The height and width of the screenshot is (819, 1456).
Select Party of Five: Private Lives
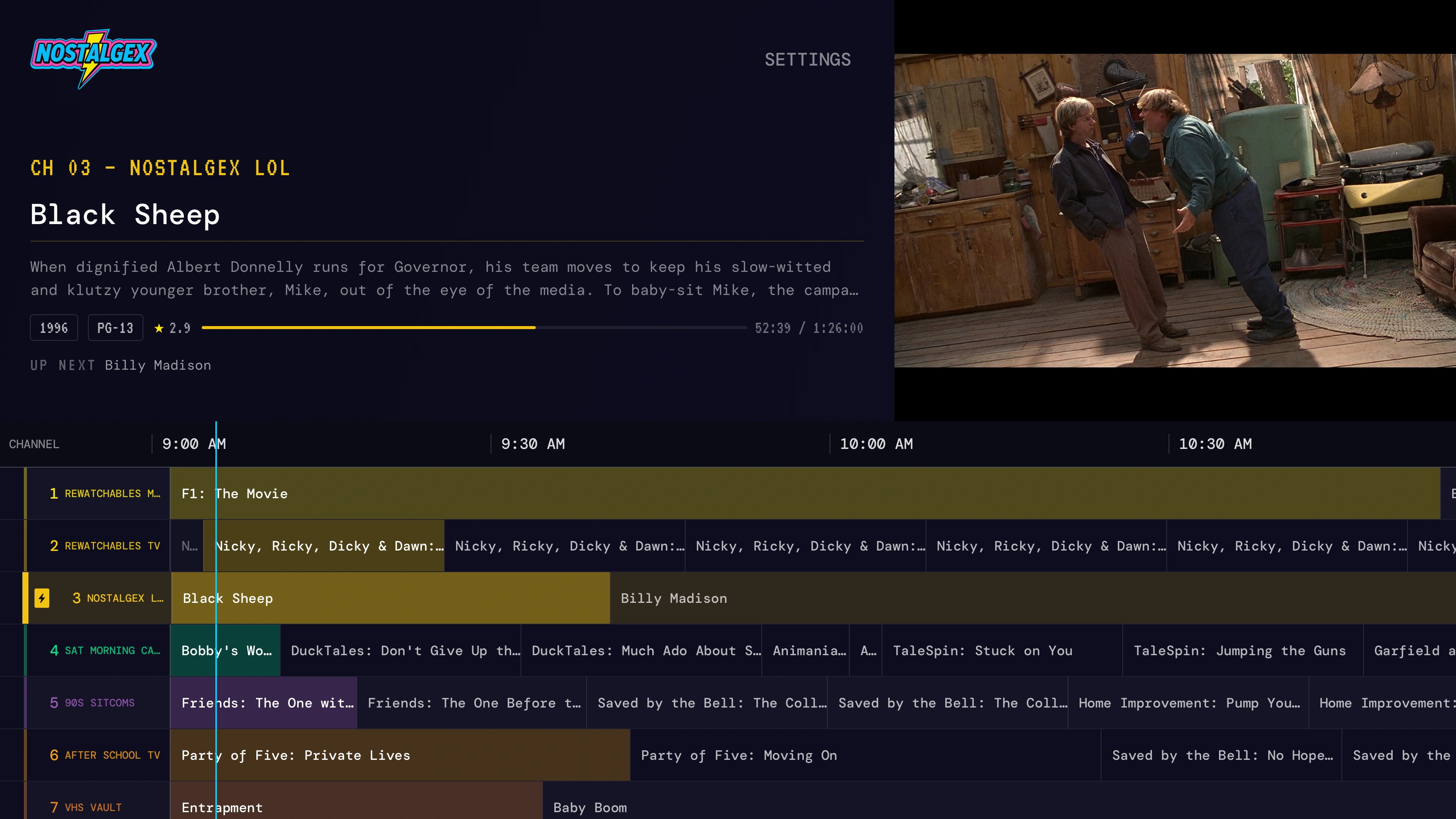tap(400, 755)
